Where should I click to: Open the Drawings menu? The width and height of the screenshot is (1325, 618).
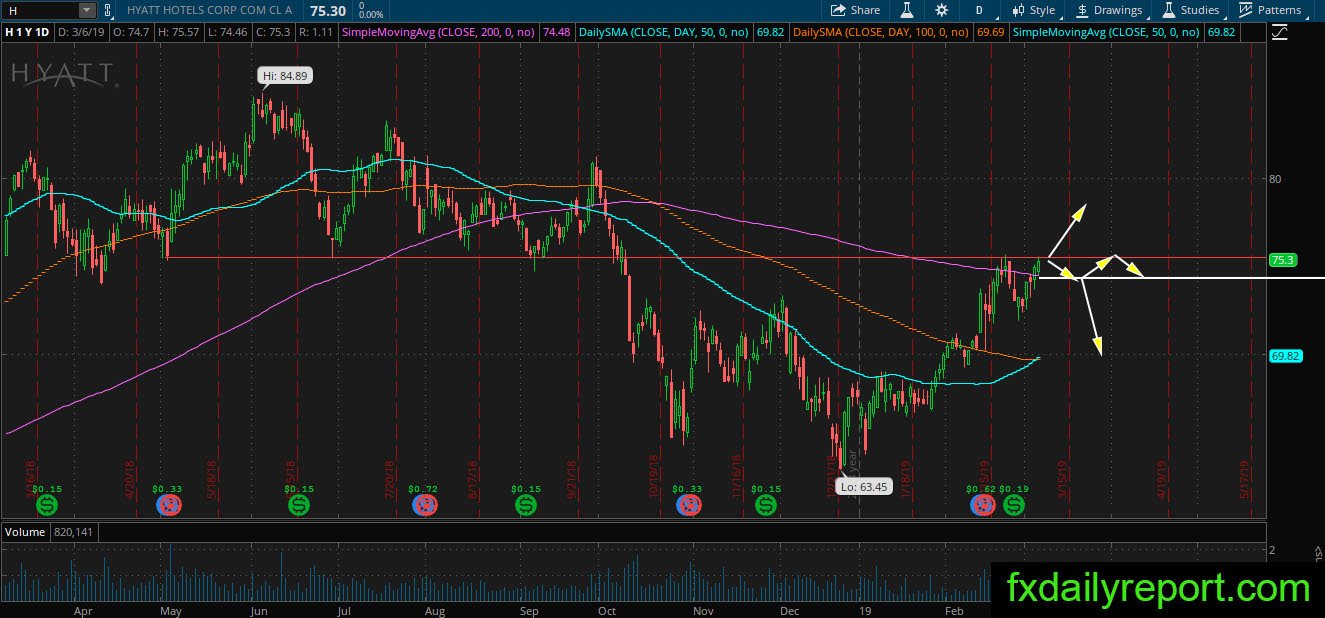point(1109,10)
